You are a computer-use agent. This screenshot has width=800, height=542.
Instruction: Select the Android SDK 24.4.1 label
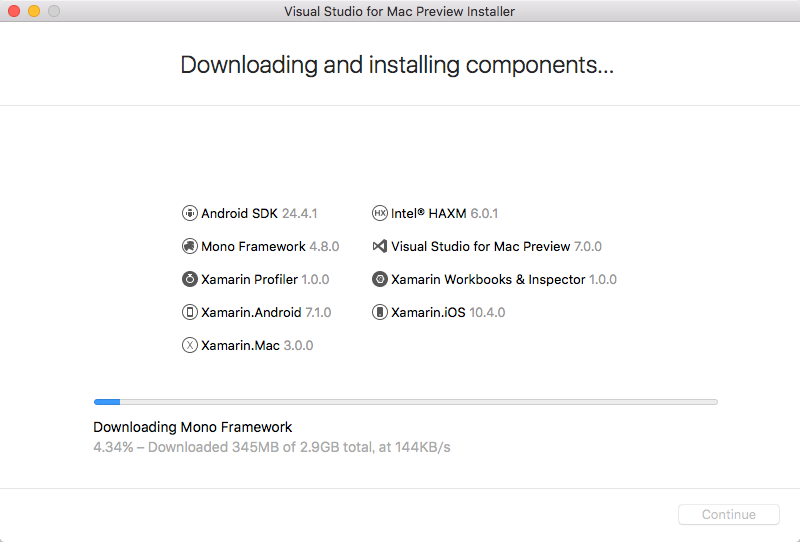259,213
